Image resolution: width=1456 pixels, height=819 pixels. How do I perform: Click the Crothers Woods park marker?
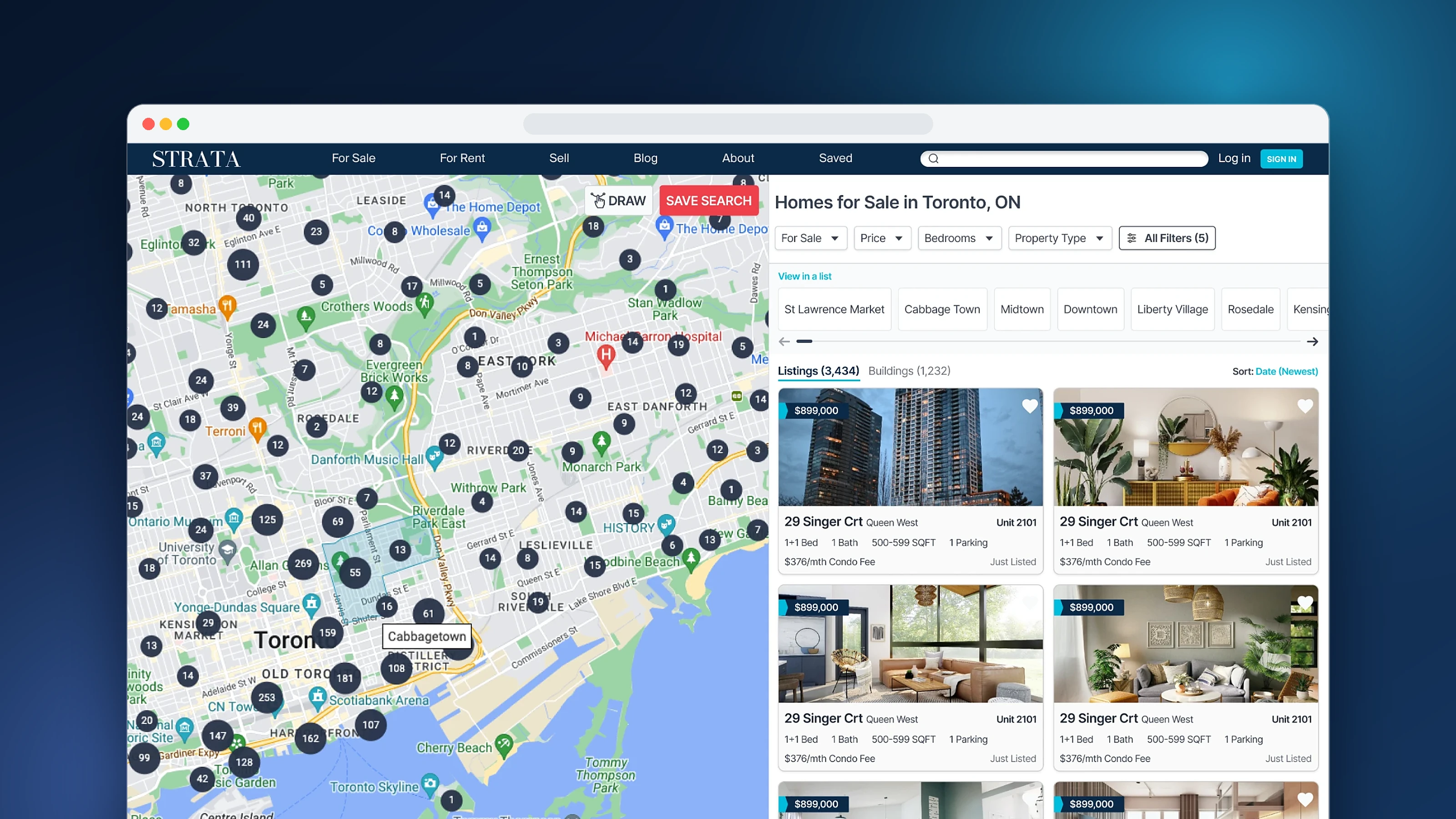point(425,305)
